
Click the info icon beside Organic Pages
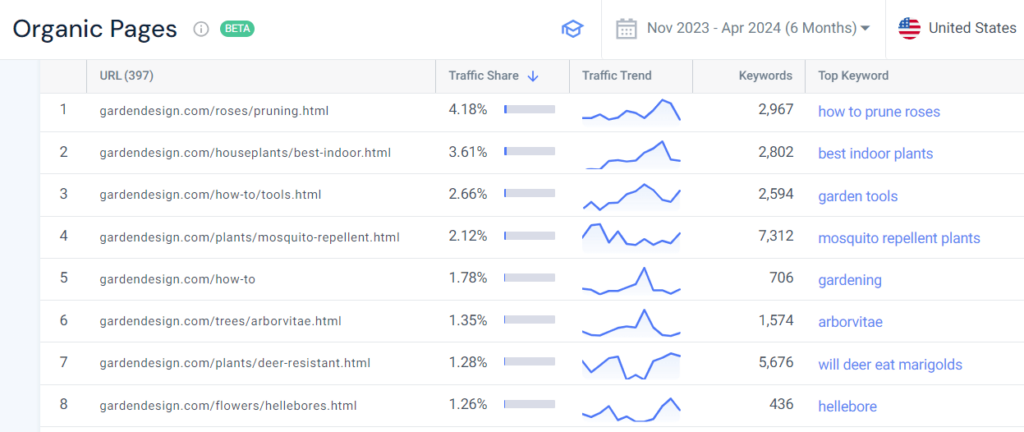point(200,29)
